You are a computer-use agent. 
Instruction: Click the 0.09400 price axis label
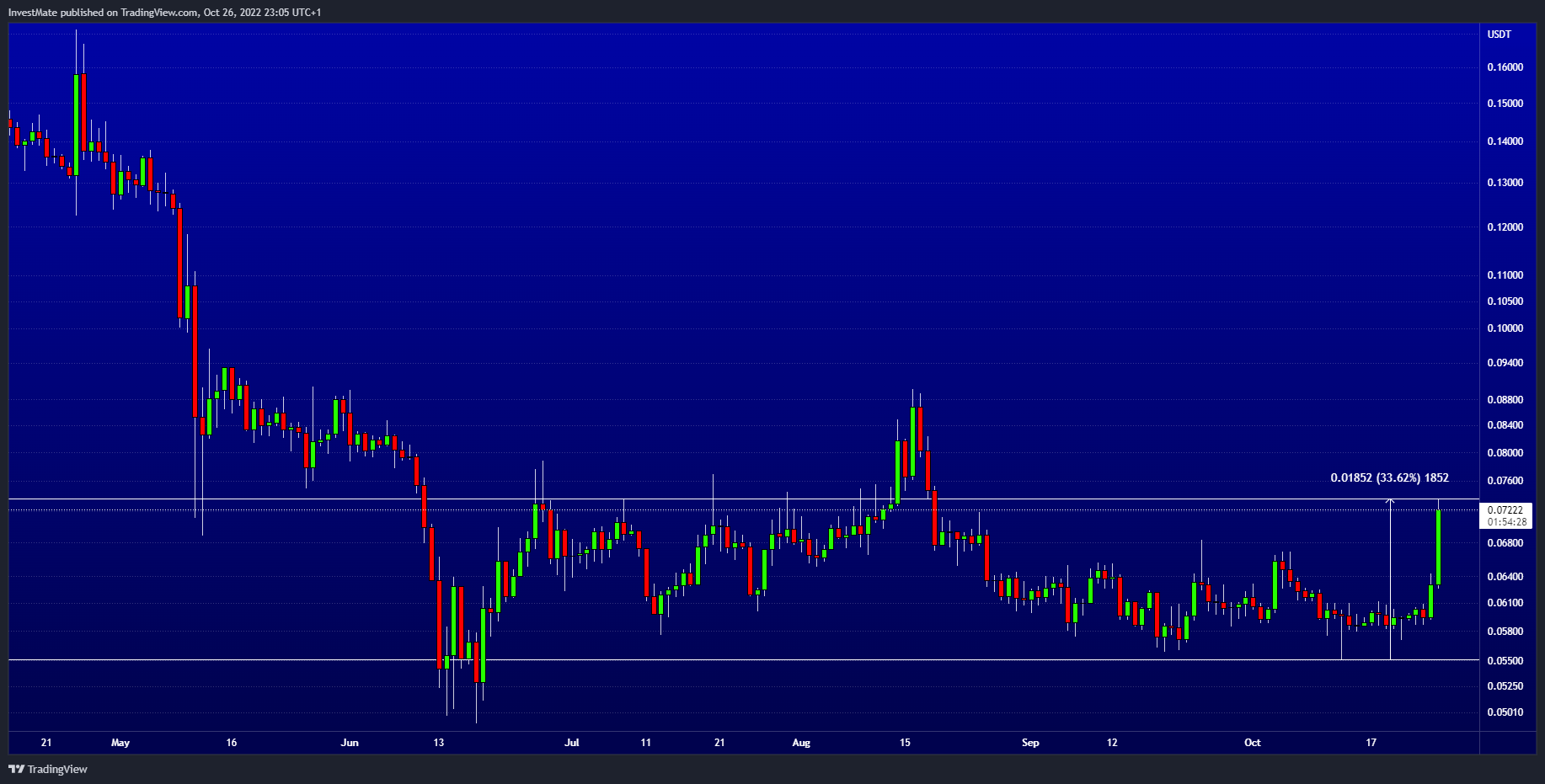pyautogui.click(x=1505, y=363)
